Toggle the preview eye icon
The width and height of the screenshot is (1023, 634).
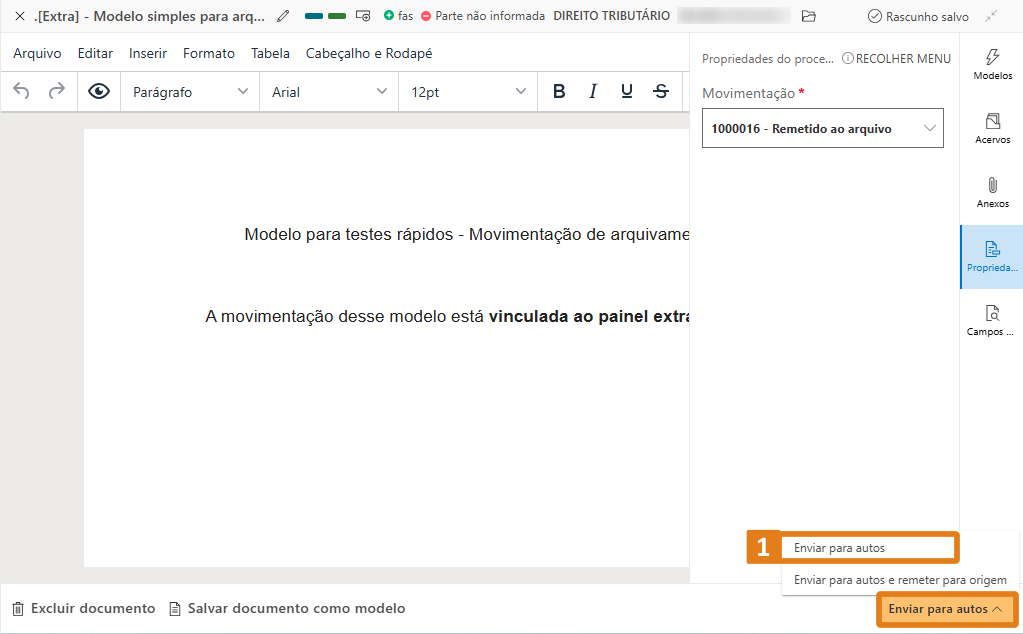(99, 91)
